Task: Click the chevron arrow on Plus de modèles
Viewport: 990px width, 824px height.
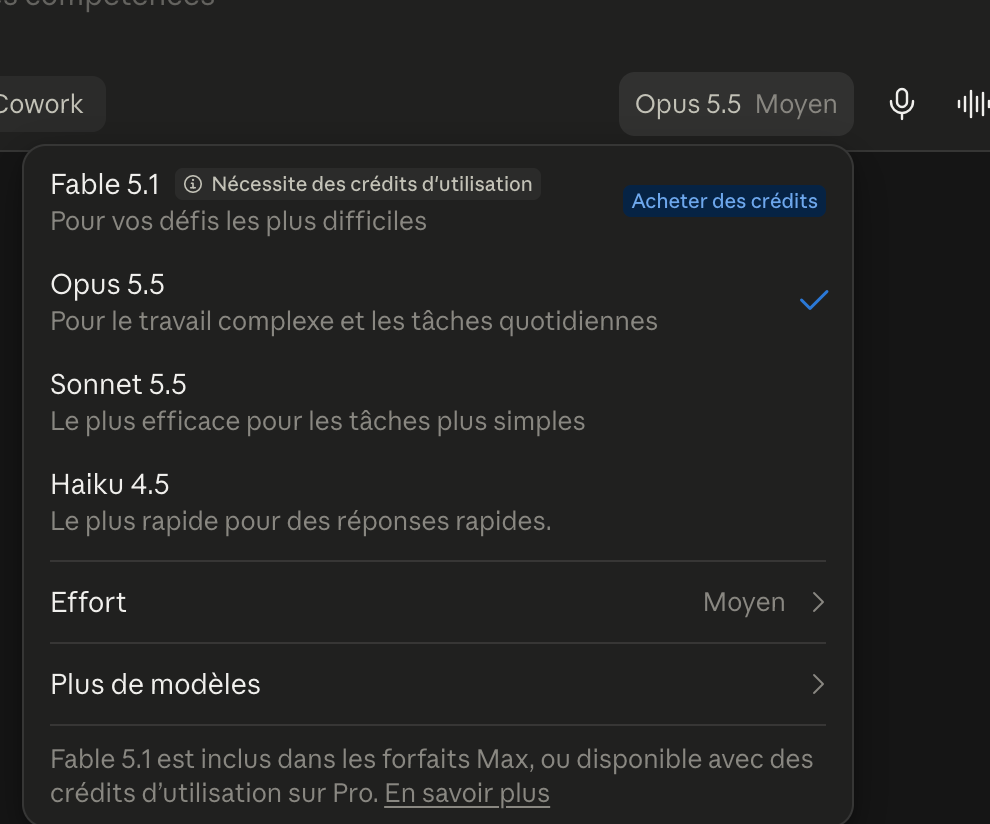Action: 818,684
